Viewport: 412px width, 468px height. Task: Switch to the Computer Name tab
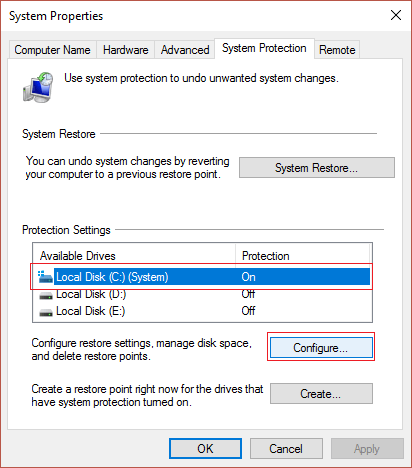pyautogui.click(x=52, y=50)
